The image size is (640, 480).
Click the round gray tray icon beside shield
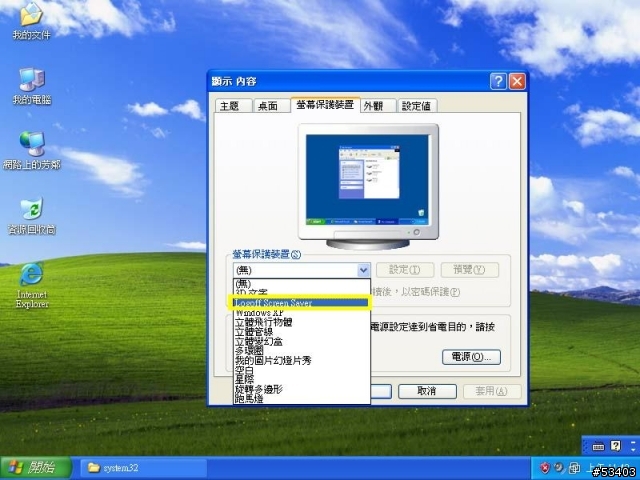(559, 467)
